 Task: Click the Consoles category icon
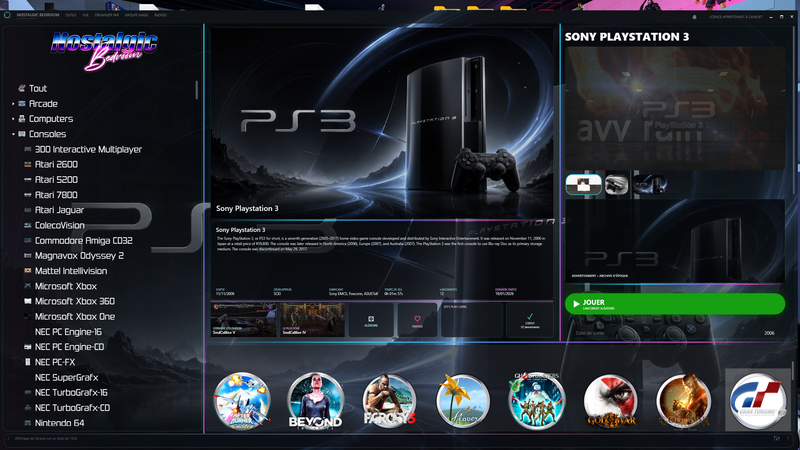tap(21, 134)
